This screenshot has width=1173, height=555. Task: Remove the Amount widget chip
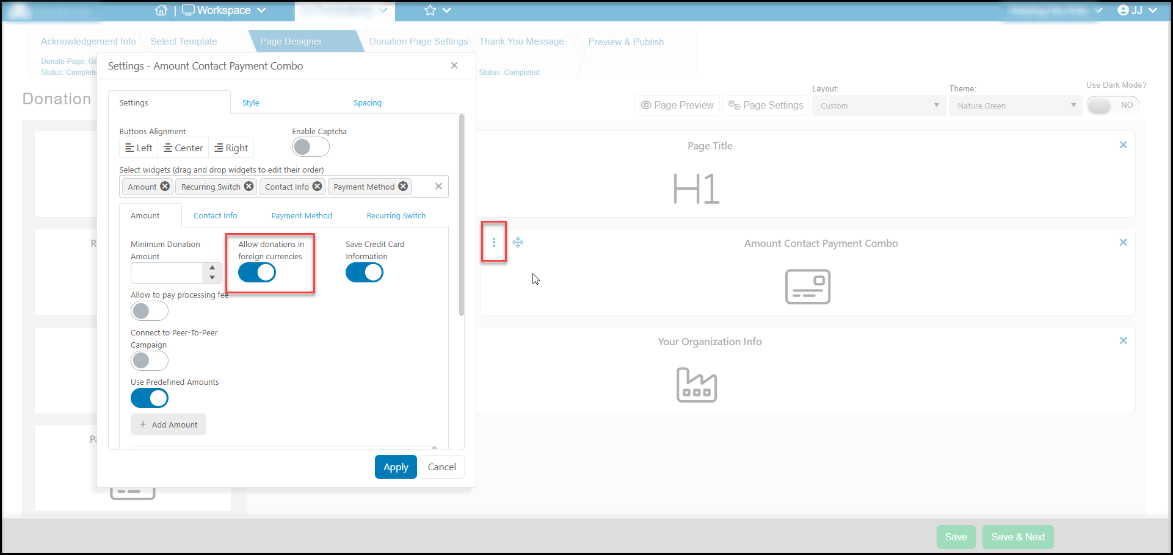pyautogui.click(x=165, y=186)
